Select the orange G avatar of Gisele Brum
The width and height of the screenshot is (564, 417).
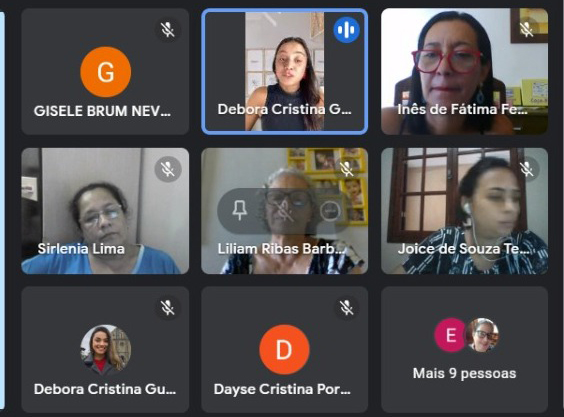[x=105, y=72]
